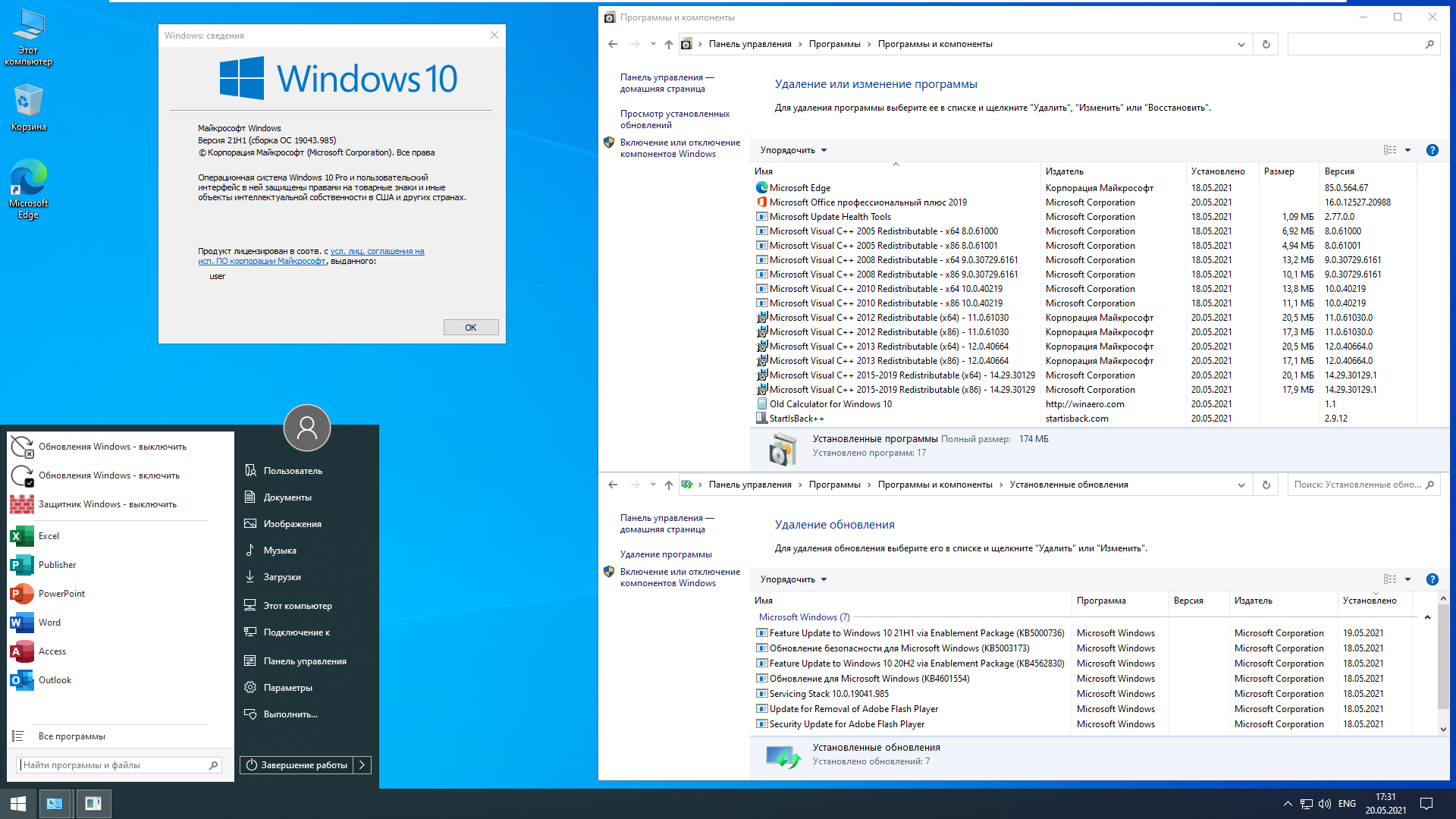Turn on Windows Updates shortcut
The height and width of the screenshot is (819, 1456).
[x=108, y=475]
